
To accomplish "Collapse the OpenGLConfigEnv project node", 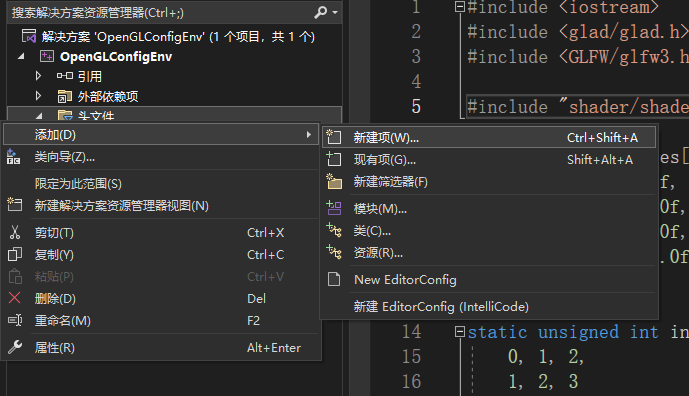I will click(21, 56).
